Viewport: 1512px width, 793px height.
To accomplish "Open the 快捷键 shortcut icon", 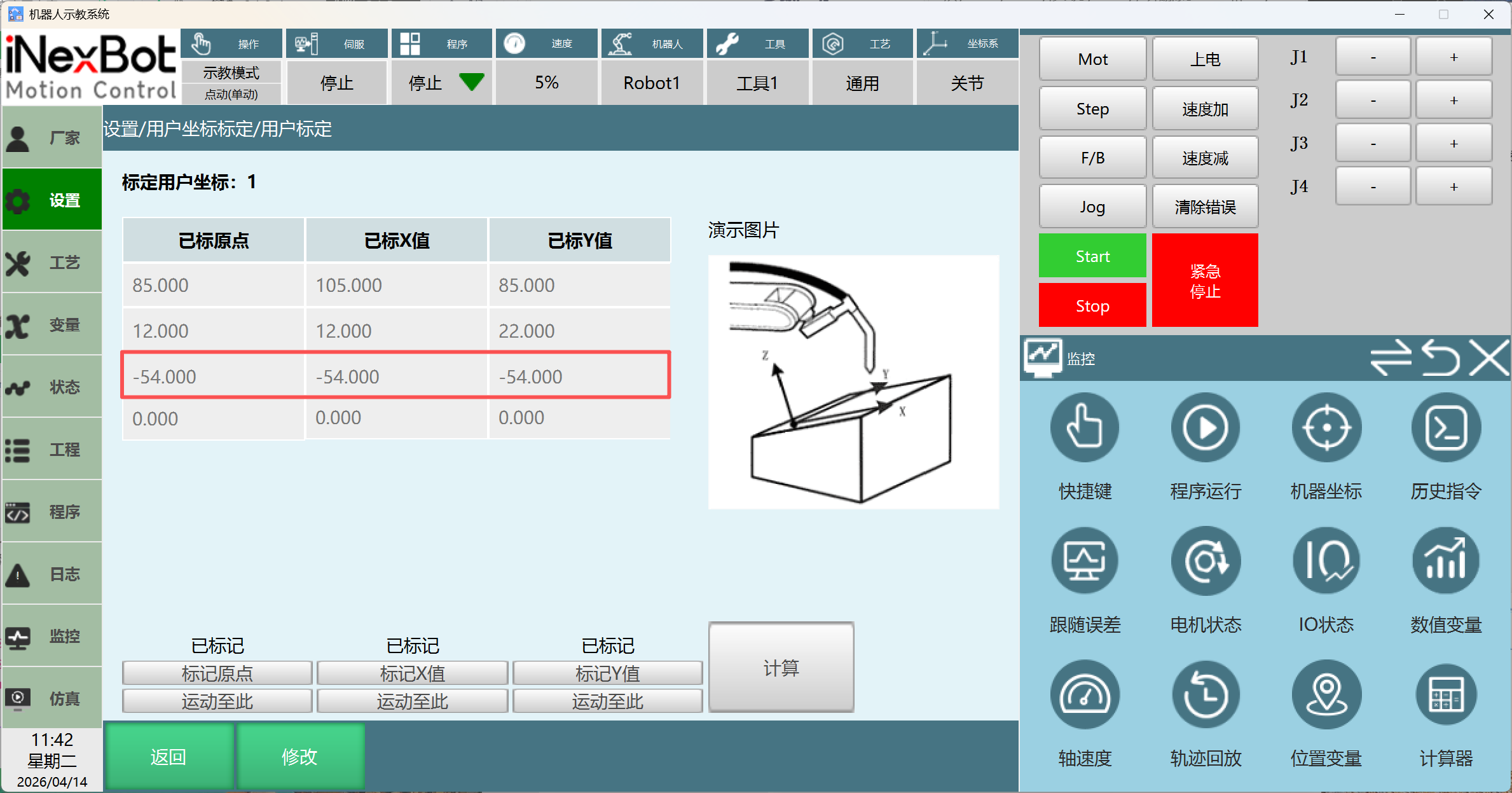I will (1084, 428).
